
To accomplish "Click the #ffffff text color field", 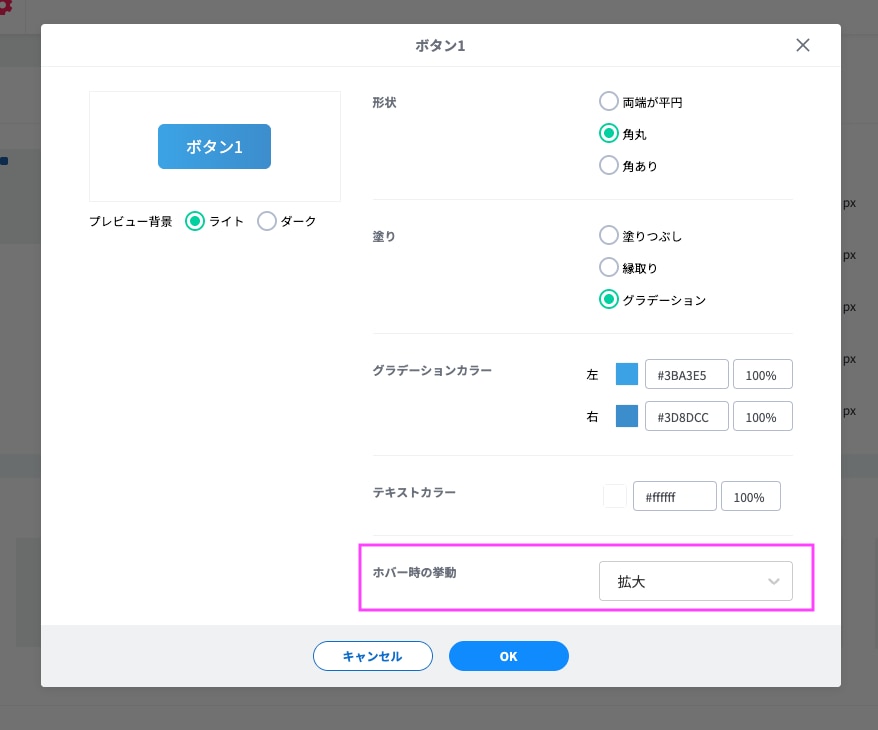I will click(674, 497).
